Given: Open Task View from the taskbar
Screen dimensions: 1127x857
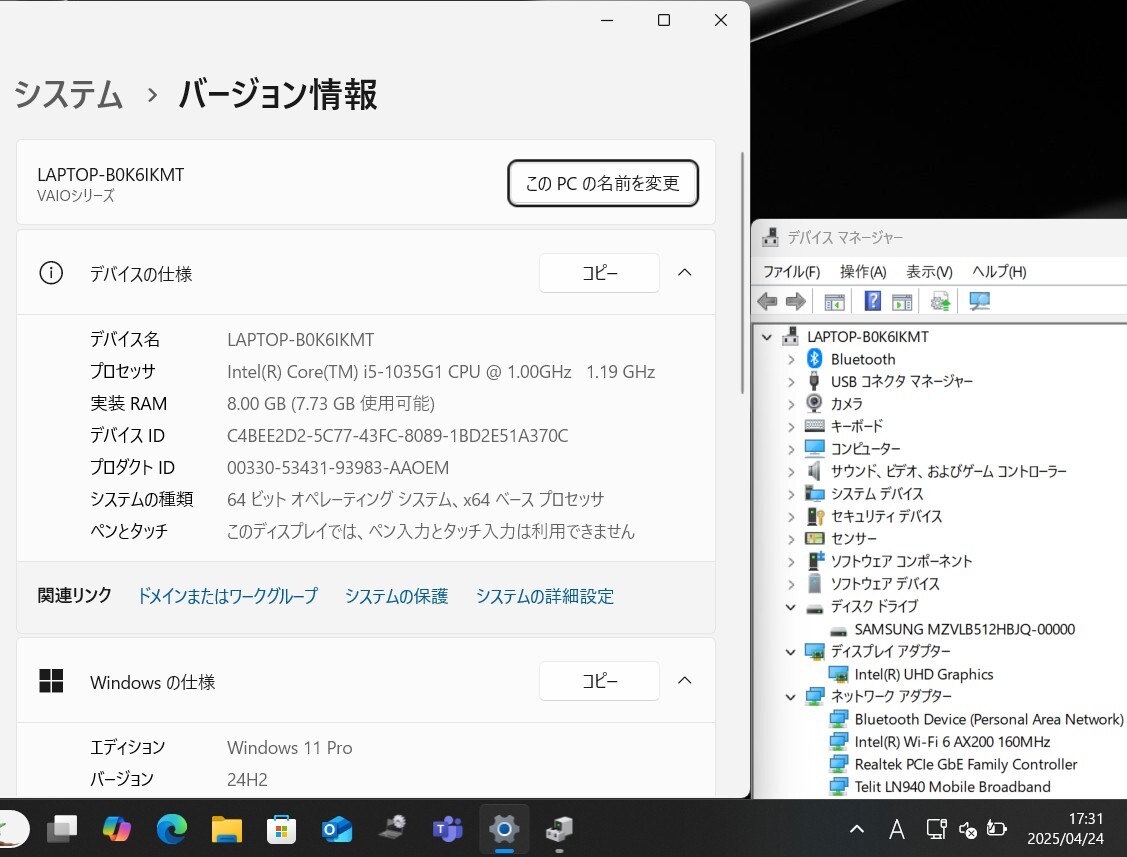Looking at the screenshot, I should point(63,829).
